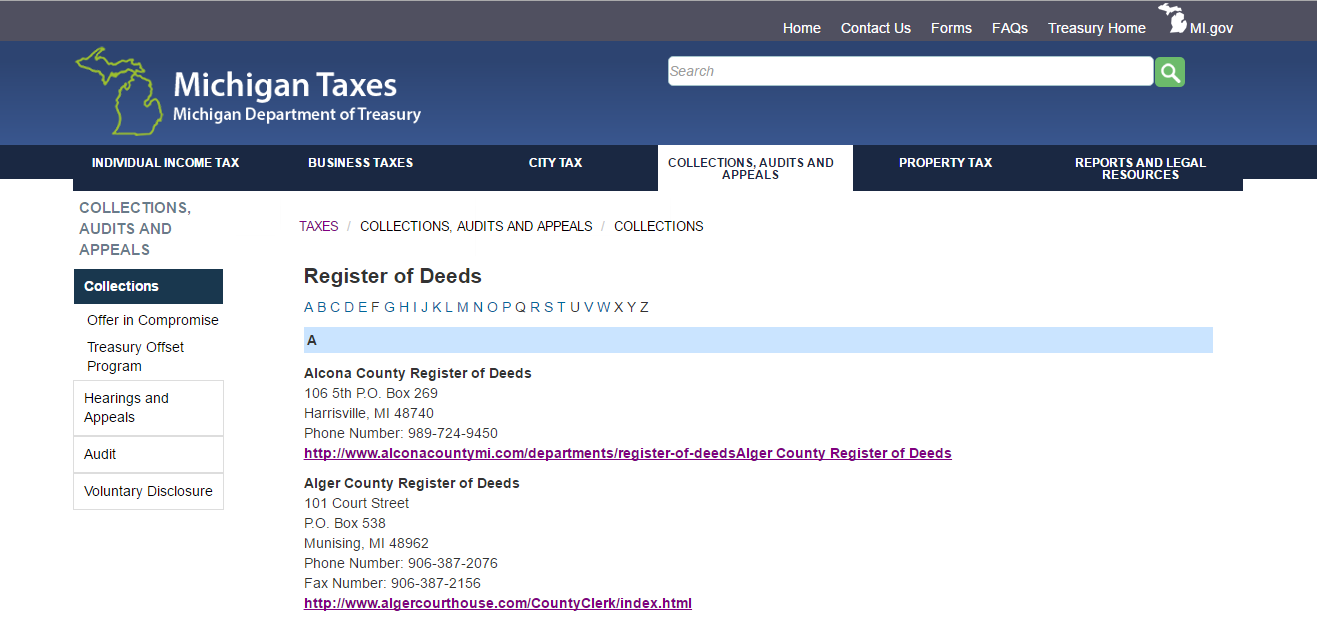This screenshot has height=620, width=1317.
Task: Open the City Tax section
Action: coord(555,162)
